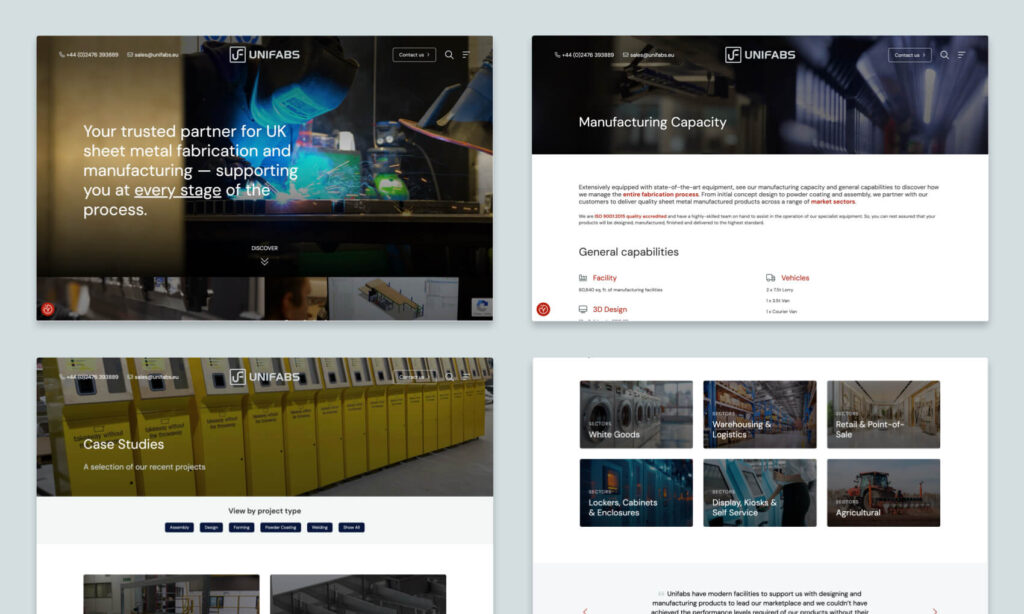
Task: Click the red badge icon on Manufacturing Capacity page
Action: point(543,309)
